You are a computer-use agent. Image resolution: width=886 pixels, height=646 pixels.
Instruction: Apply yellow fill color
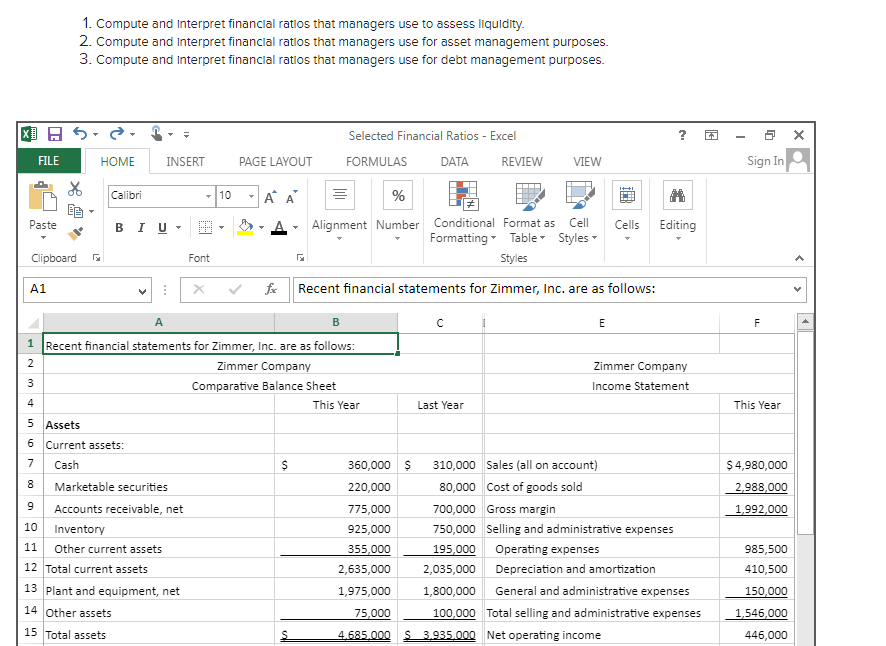point(245,227)
